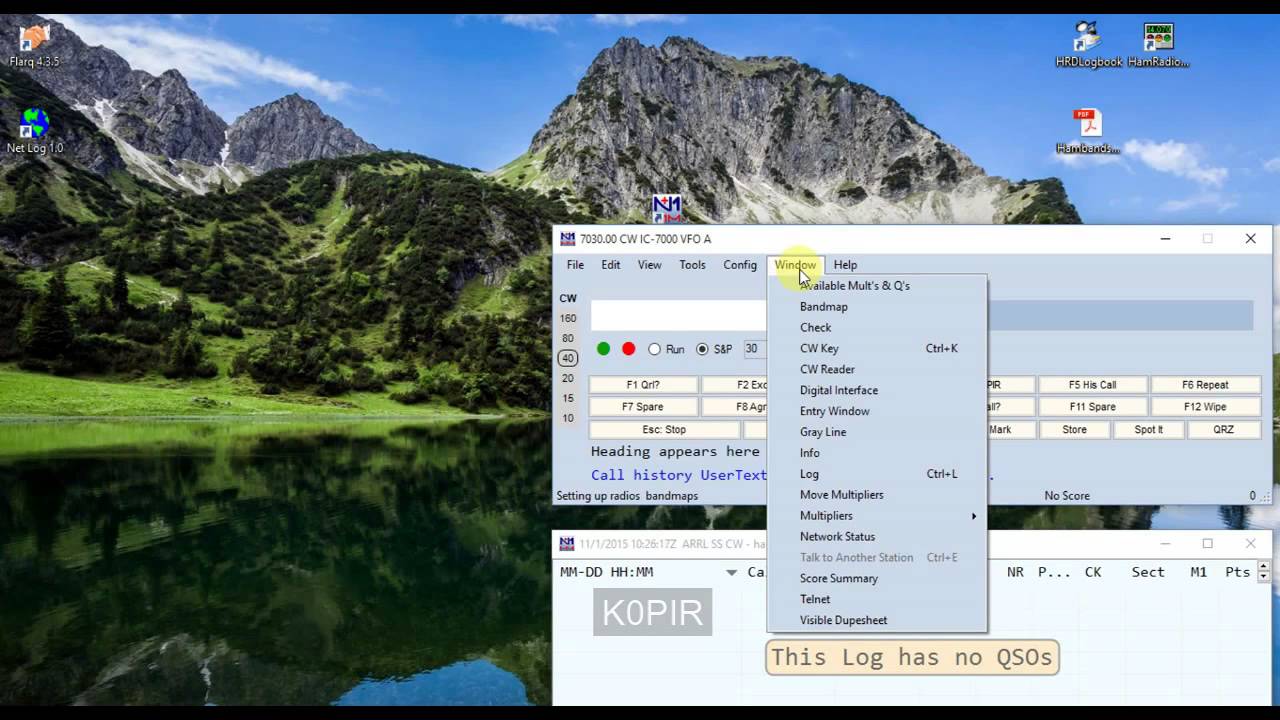The image size is (1280, 720).
Task: Expand the Multipliers submenu
Action: 877,516
